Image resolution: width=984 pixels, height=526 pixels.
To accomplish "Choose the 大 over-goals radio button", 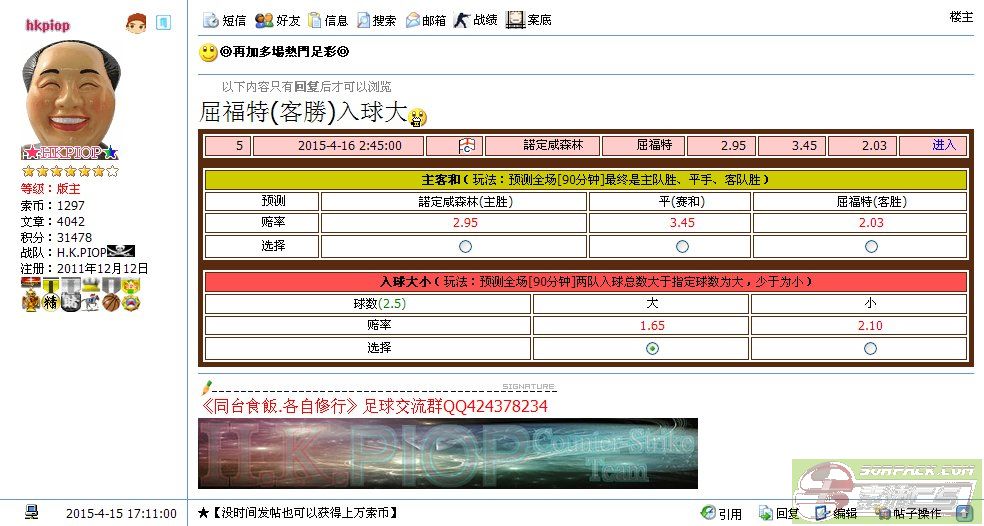I will [x=652, y=348].
